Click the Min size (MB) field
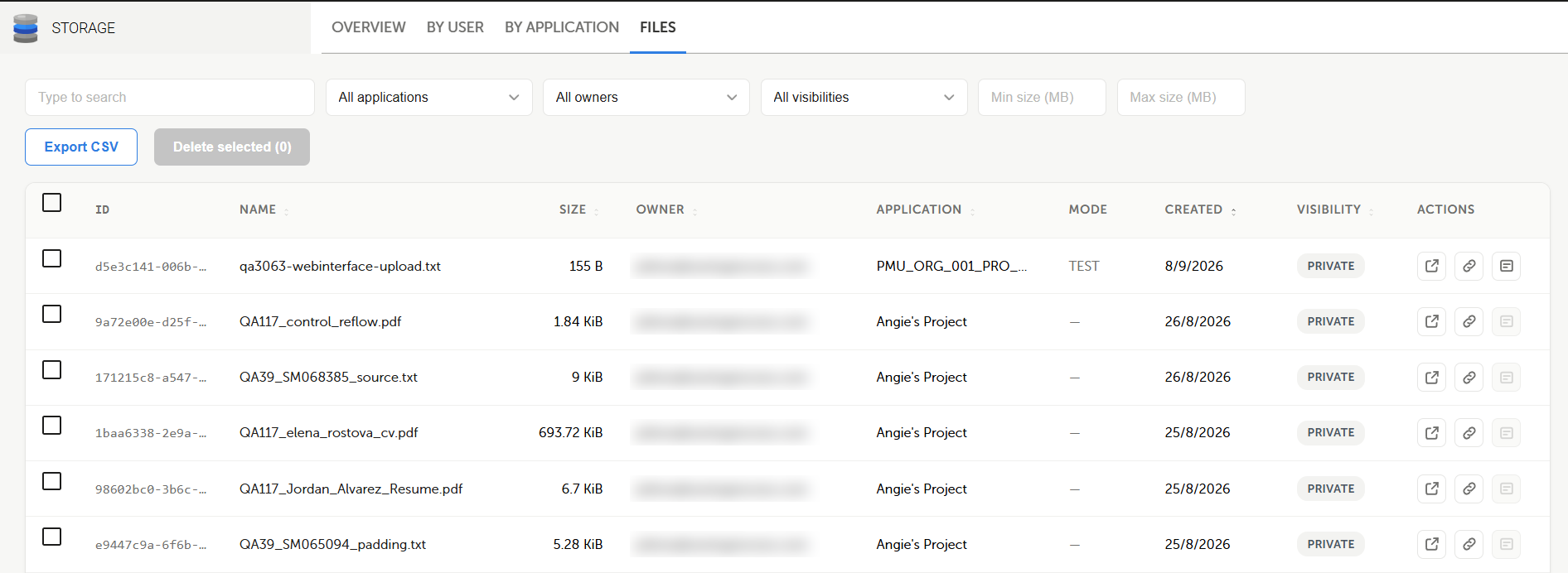1568x573 pixels. tap(1042, 97)
